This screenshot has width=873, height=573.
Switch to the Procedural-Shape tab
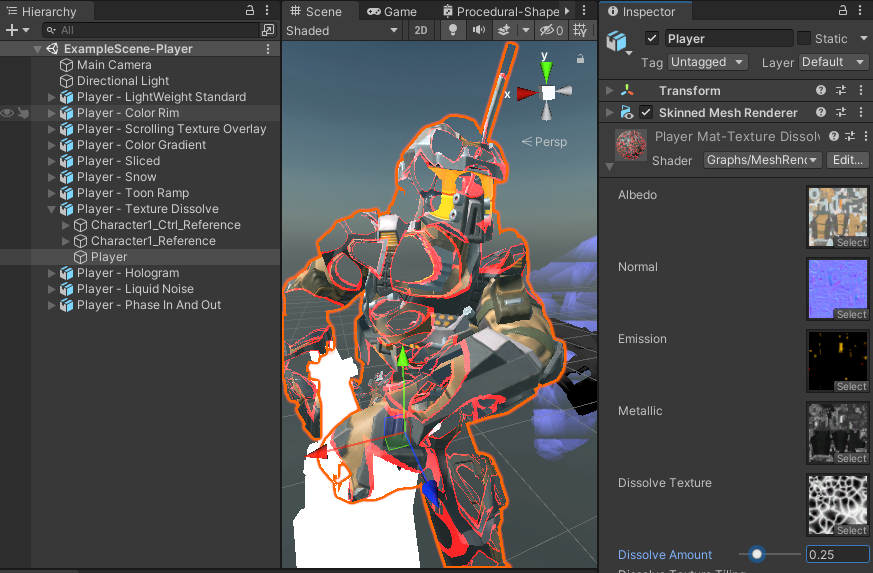(x=502, y=11)
